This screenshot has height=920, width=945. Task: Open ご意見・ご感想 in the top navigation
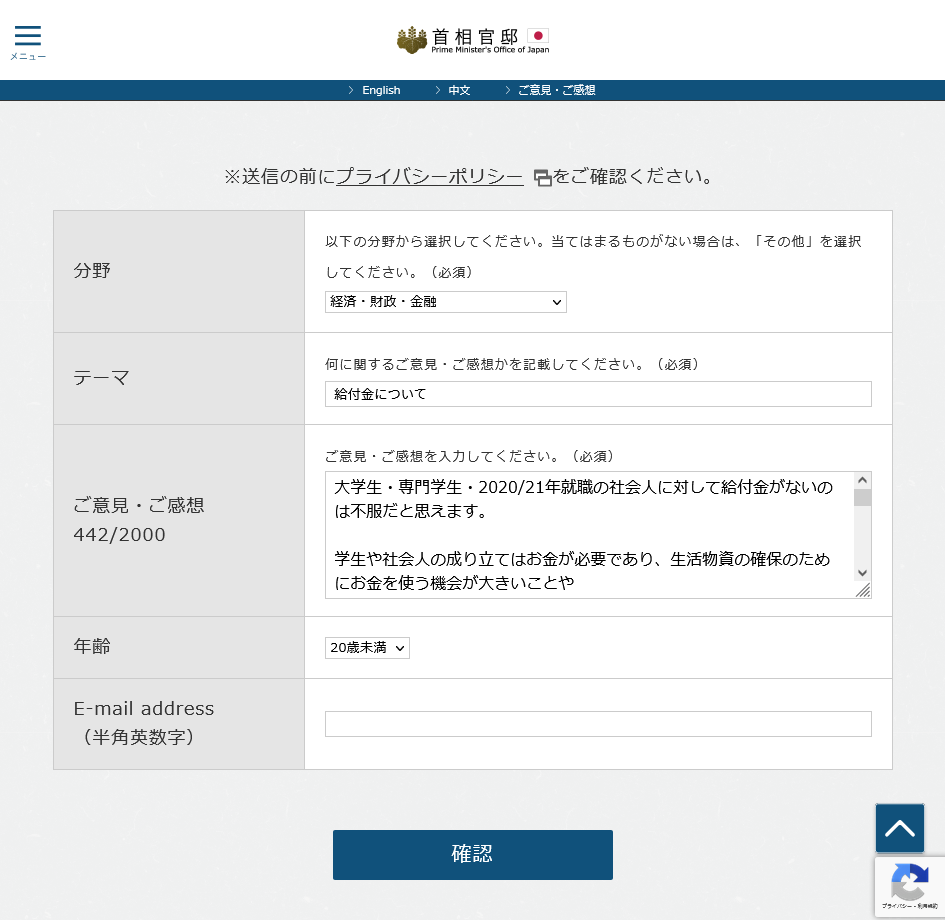[556, 90]
